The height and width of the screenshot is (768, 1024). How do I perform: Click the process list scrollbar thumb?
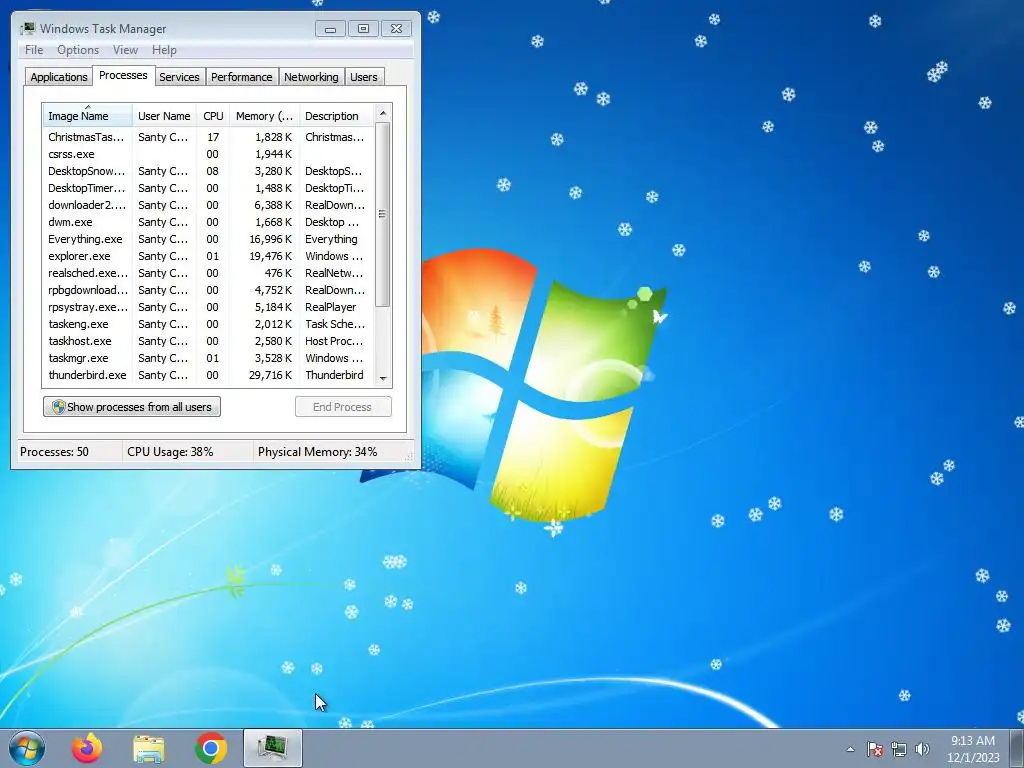383,214
